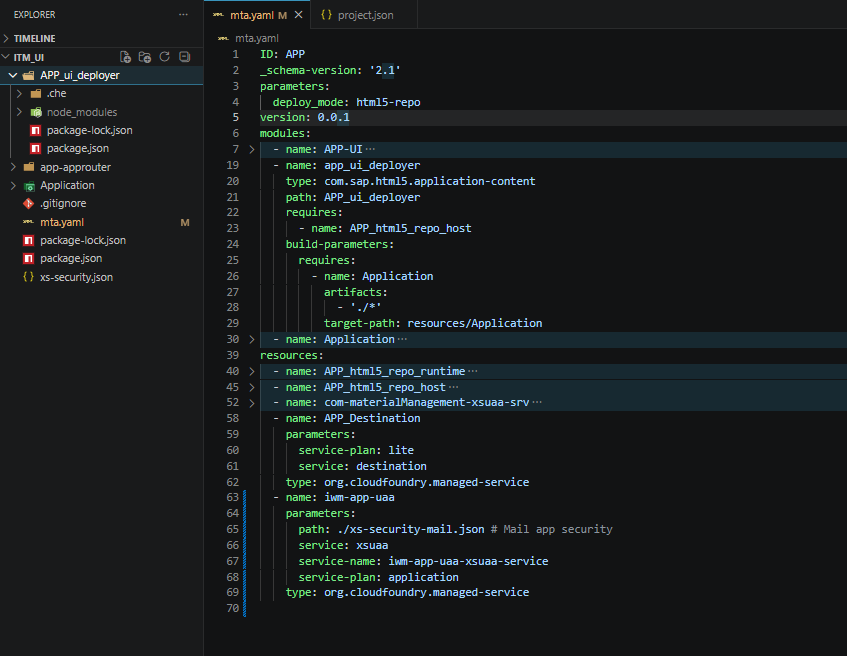Collapse the ITM_UI workspace section
This screenshot has width=847, height=656.
6,57
